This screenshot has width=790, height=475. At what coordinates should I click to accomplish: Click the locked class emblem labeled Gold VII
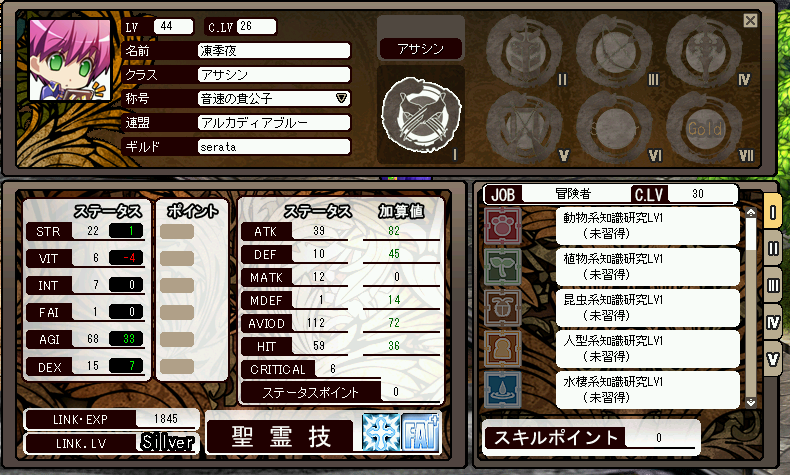pos(705,128)
